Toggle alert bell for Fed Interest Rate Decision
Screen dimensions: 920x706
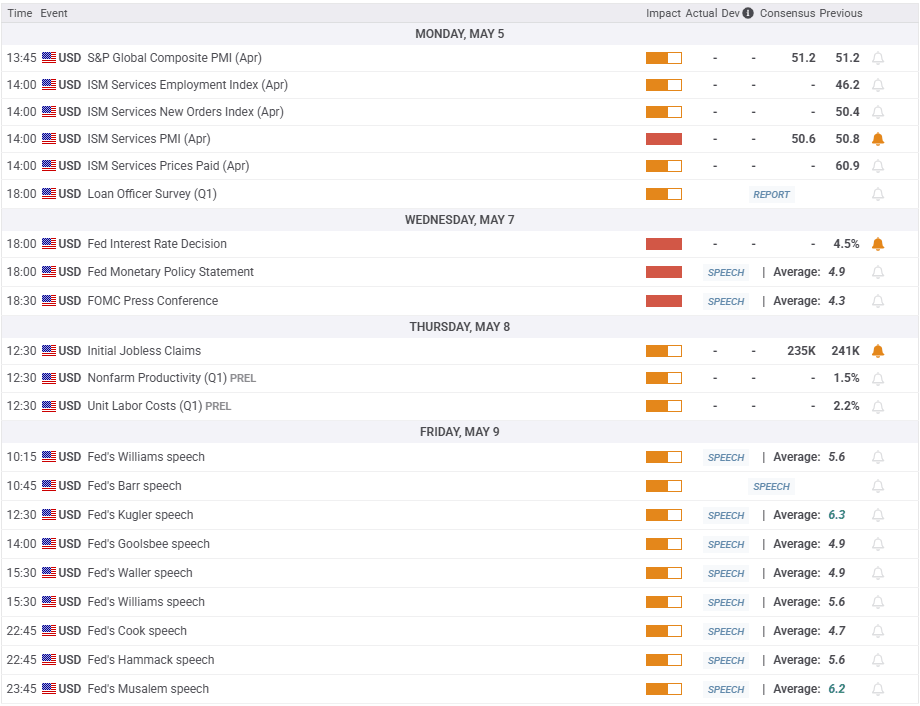point(878,244)
